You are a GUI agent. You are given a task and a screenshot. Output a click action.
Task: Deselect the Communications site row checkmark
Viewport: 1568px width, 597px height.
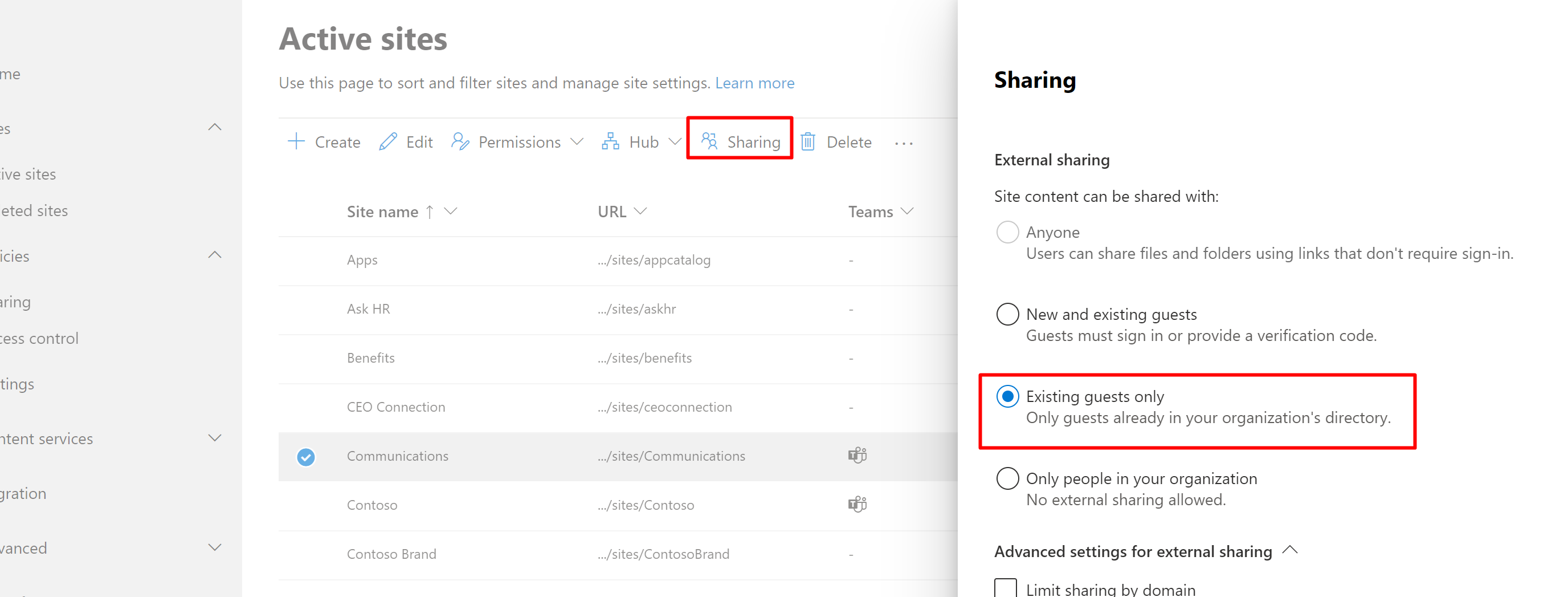(x=305, y=456)
